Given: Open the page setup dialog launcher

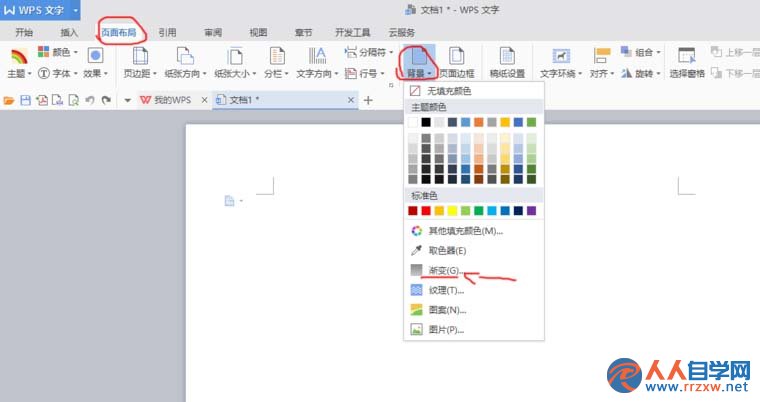Looking at the screenshot, I should coord(391,85).
